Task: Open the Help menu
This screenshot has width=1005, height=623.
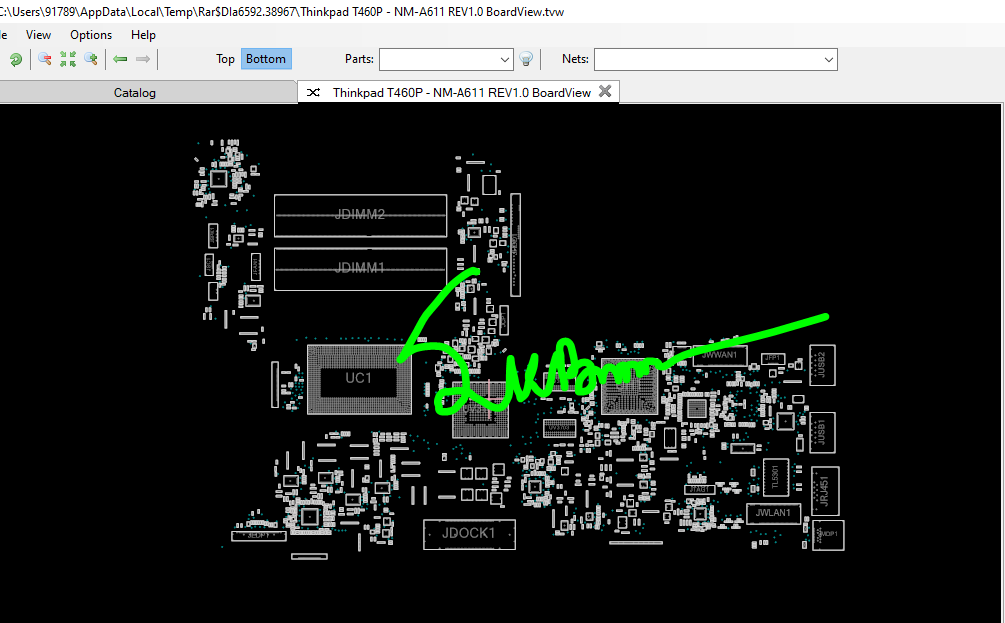Action: [143, 35]
